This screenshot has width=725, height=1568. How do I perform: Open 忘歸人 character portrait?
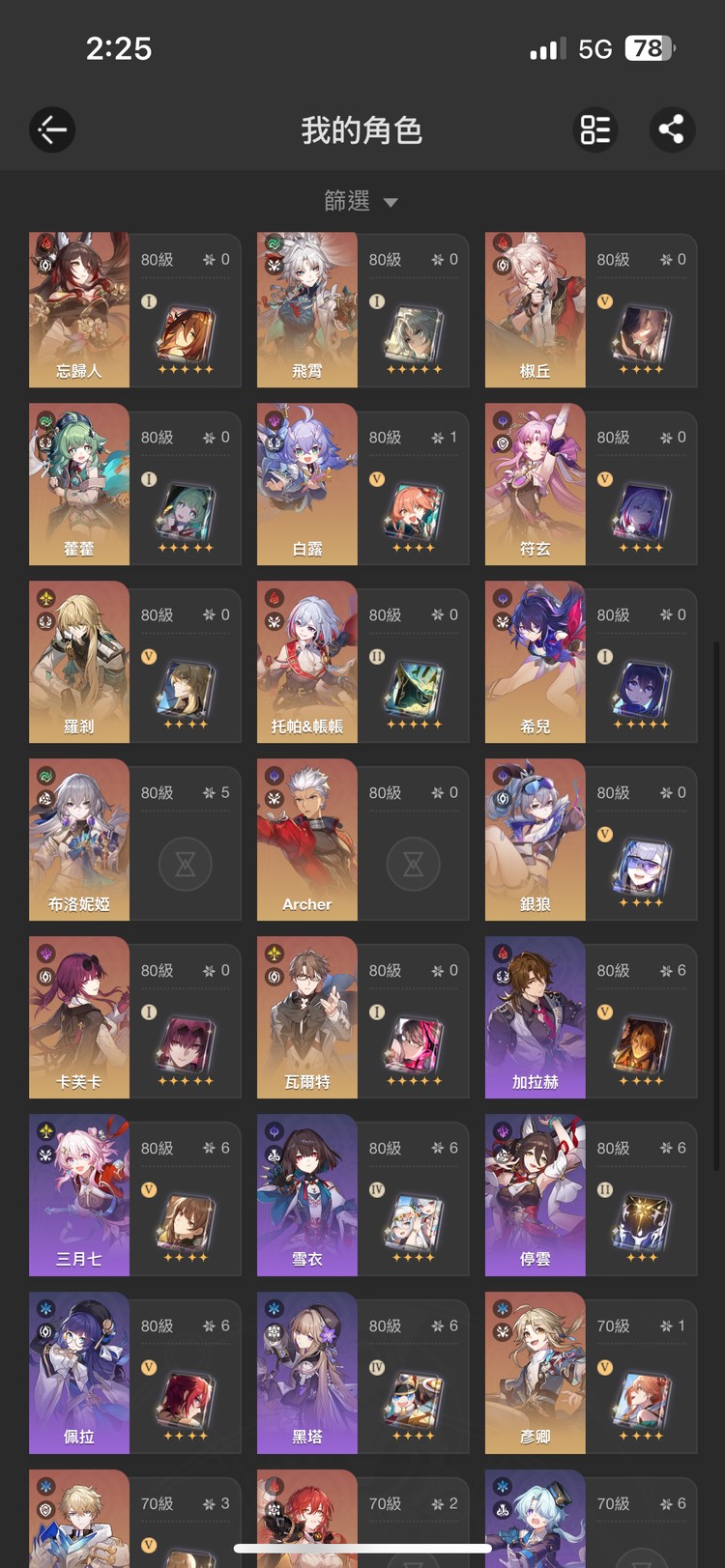point(79,309)
